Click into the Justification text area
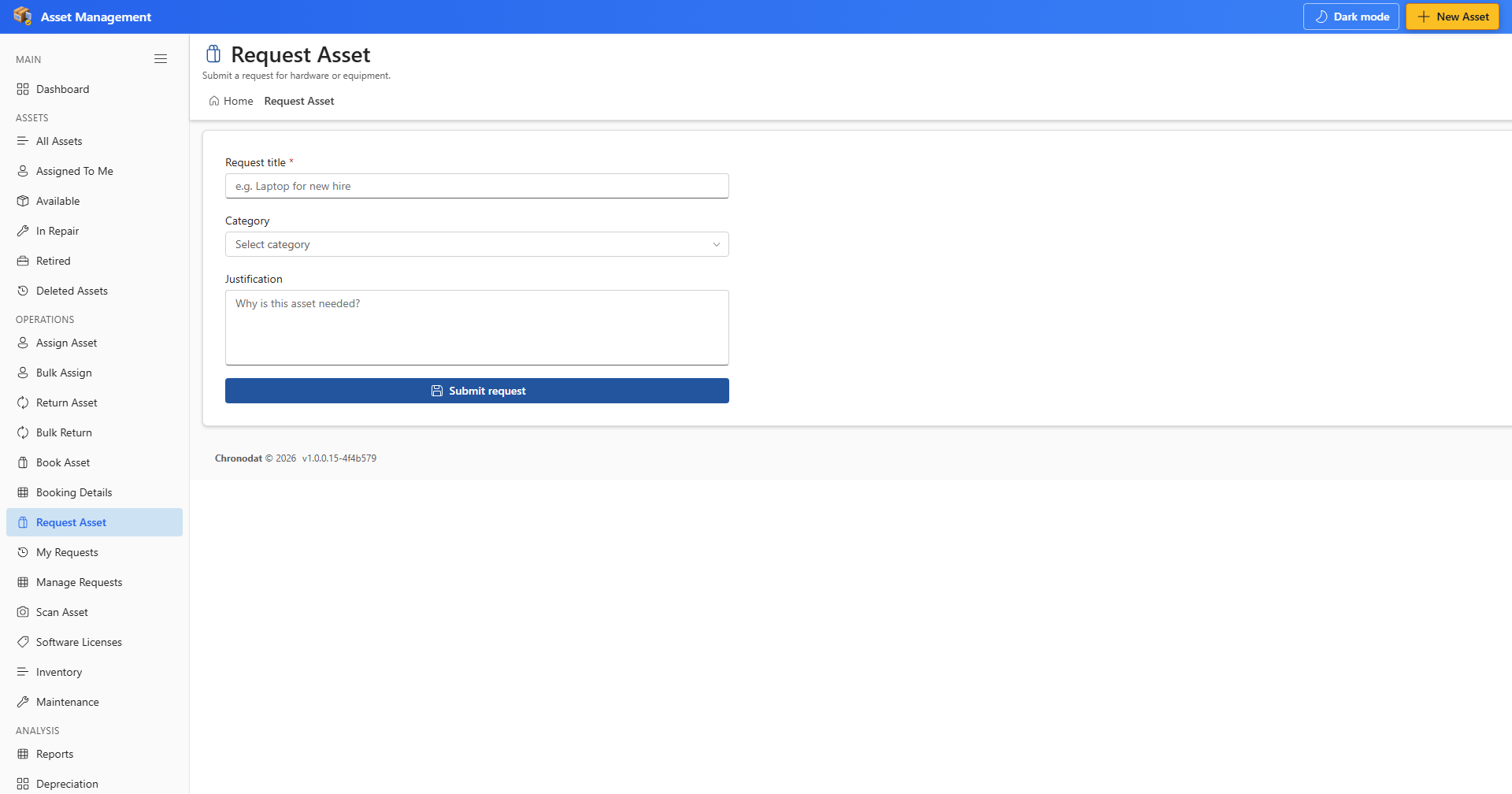Image resolution: width=1512 pixels, height=794 pixels. (477, 328)
